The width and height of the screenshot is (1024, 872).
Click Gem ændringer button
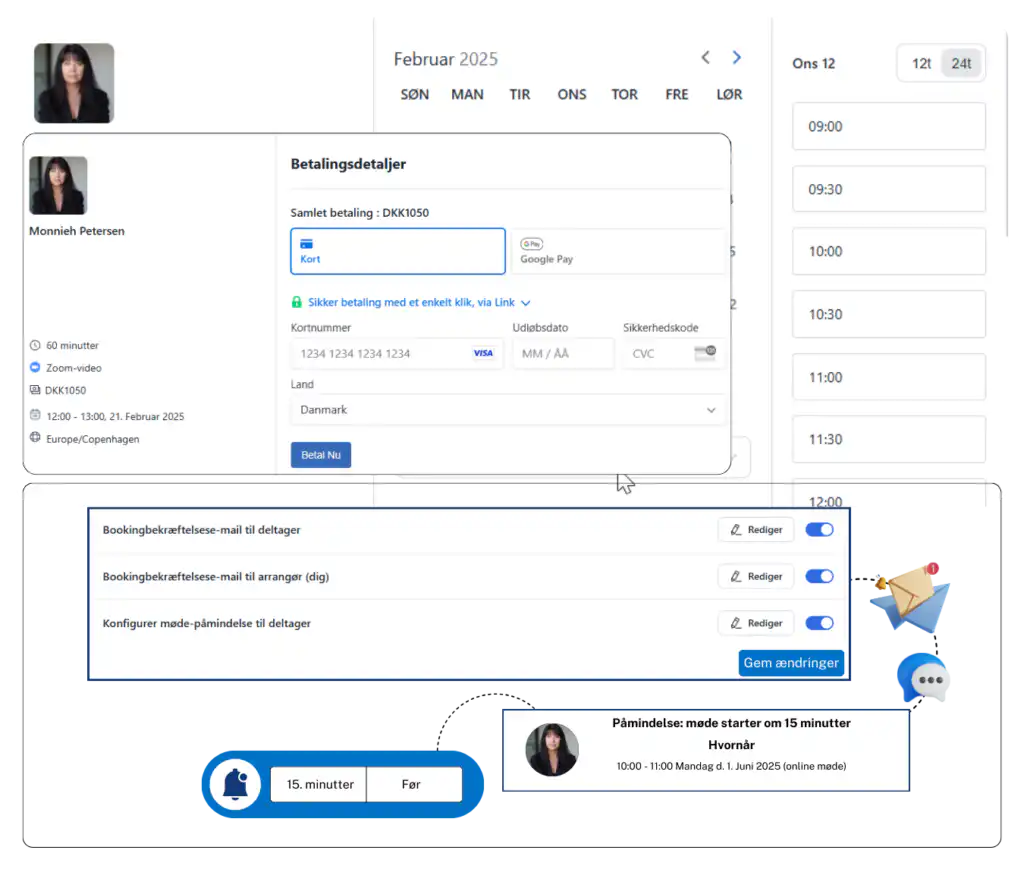point(791,662)
